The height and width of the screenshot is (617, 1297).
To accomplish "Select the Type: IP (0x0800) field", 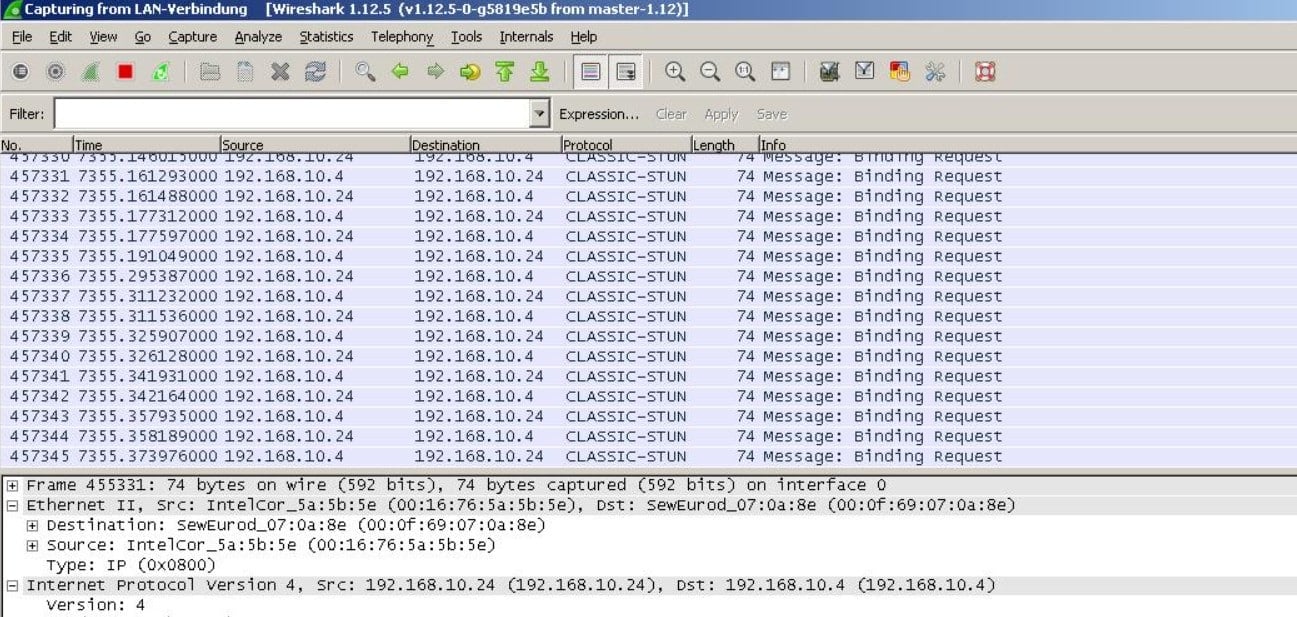I will (131, 565).
